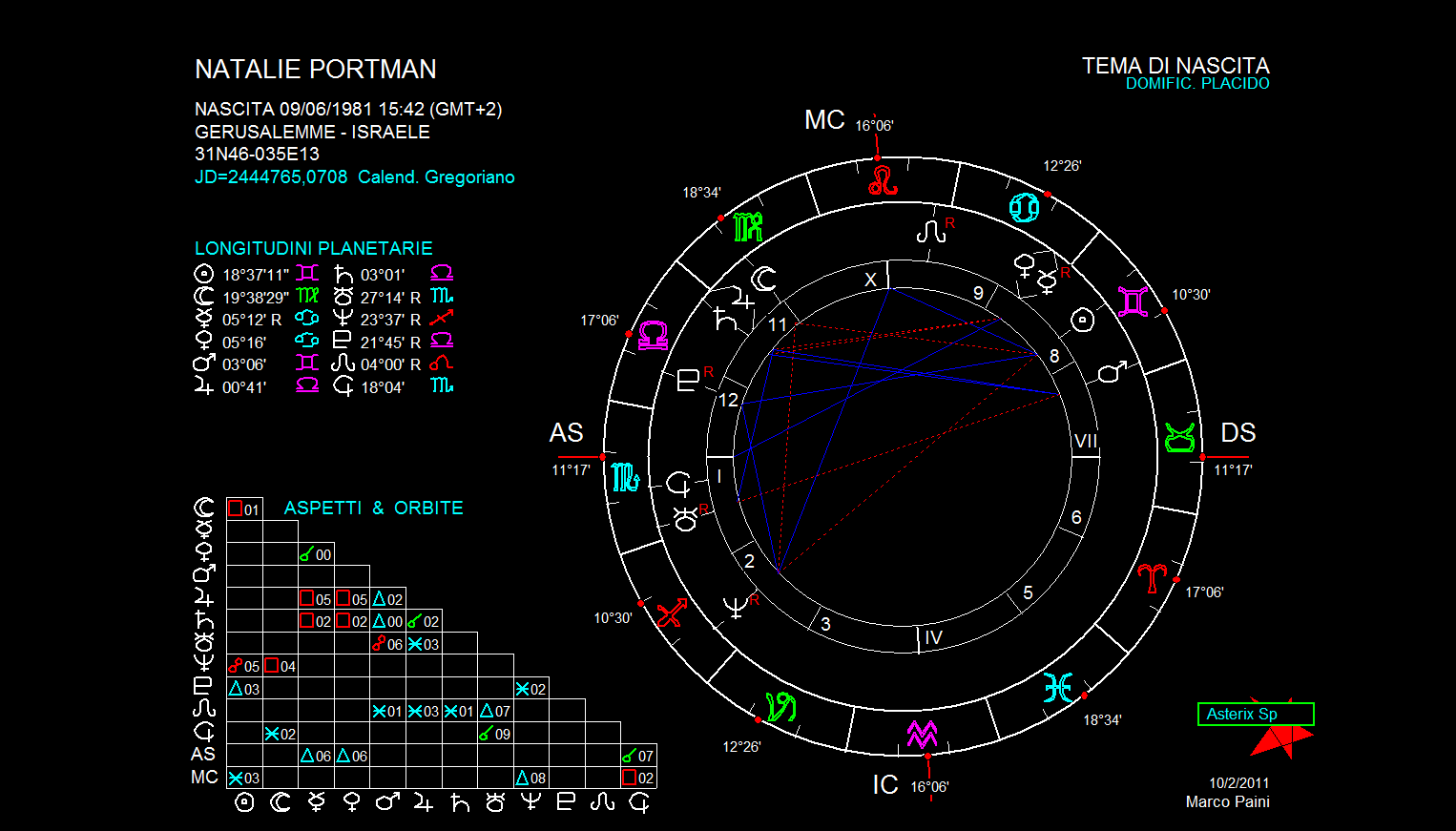This screenshot has width=1456, height=831.
Task: Select the 'GERUSALEMME - ISRAELE' location text
Action: tap(312, 132)
